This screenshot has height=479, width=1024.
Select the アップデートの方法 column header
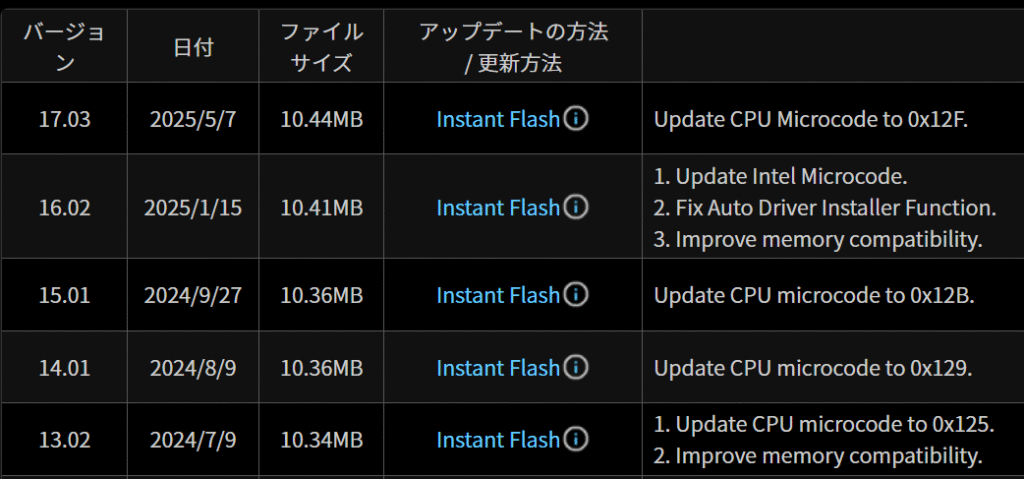tap(513, 46)
